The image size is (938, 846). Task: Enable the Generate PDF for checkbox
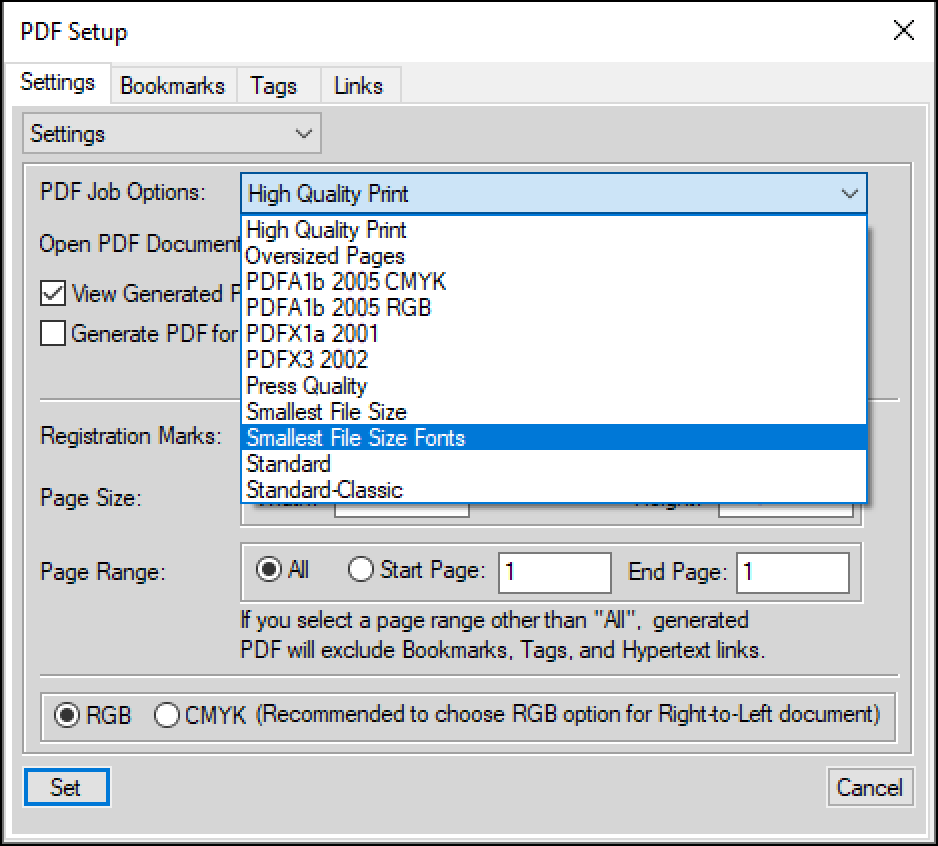click(53, 333)
